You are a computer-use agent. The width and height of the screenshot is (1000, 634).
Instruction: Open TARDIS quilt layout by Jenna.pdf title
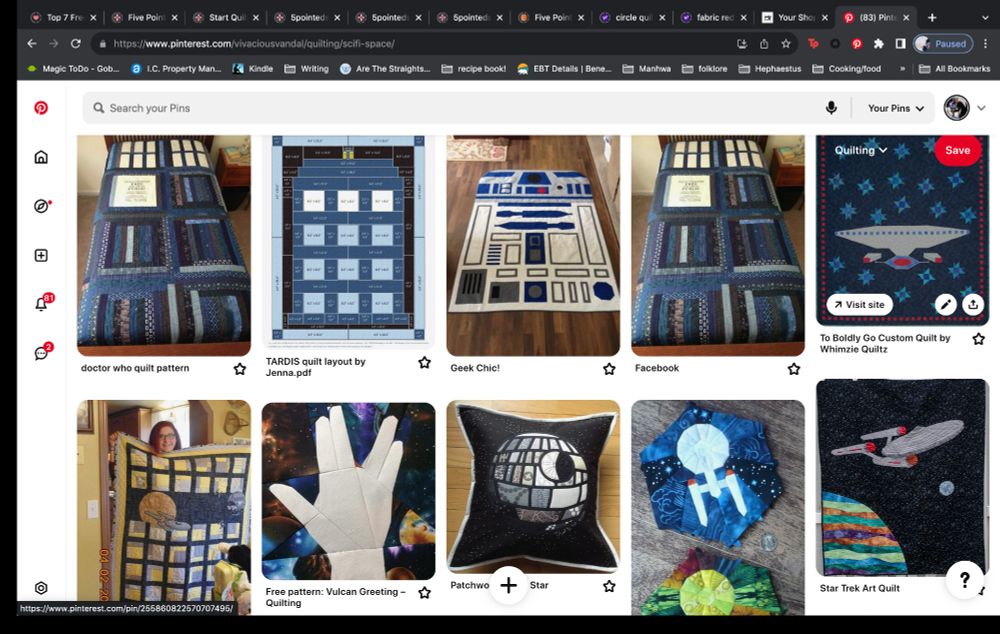tap(315, 367)
